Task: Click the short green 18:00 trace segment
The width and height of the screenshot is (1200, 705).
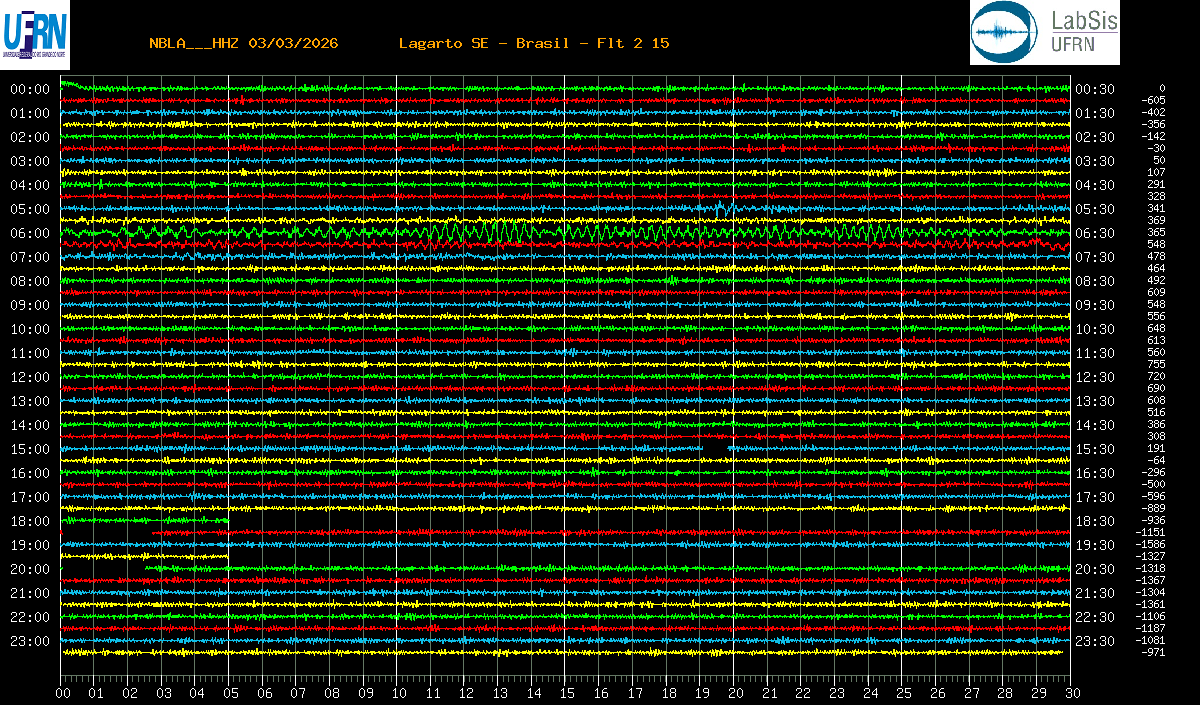Action: click(145, 520)
